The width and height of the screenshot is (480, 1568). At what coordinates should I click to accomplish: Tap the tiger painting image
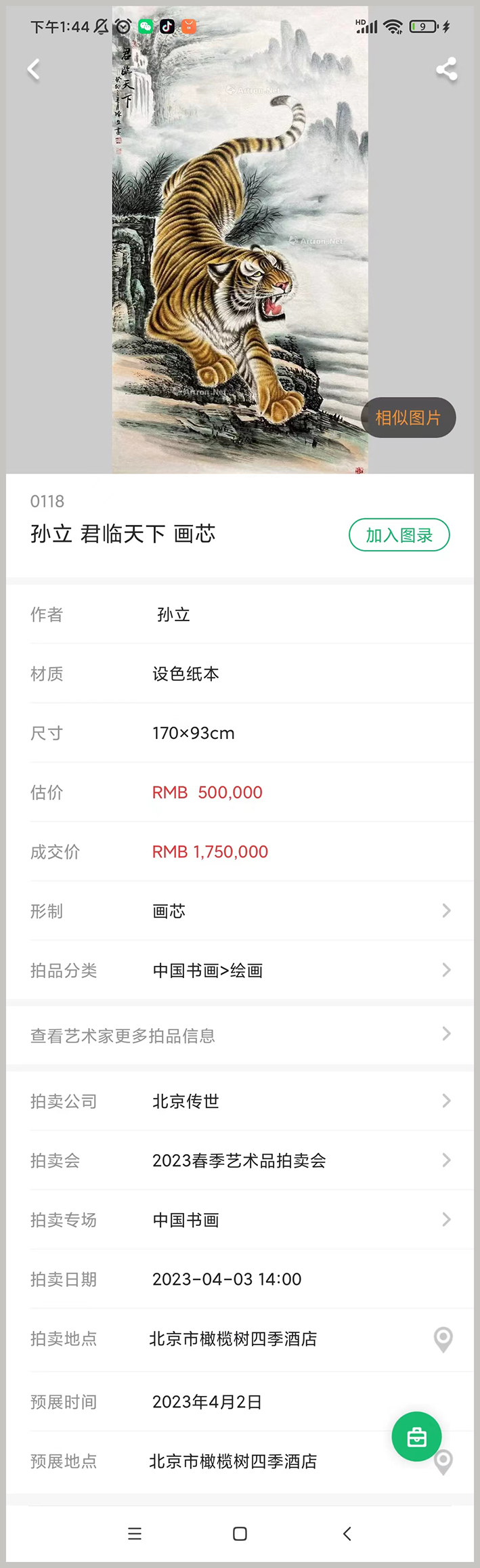coord(240,240)
